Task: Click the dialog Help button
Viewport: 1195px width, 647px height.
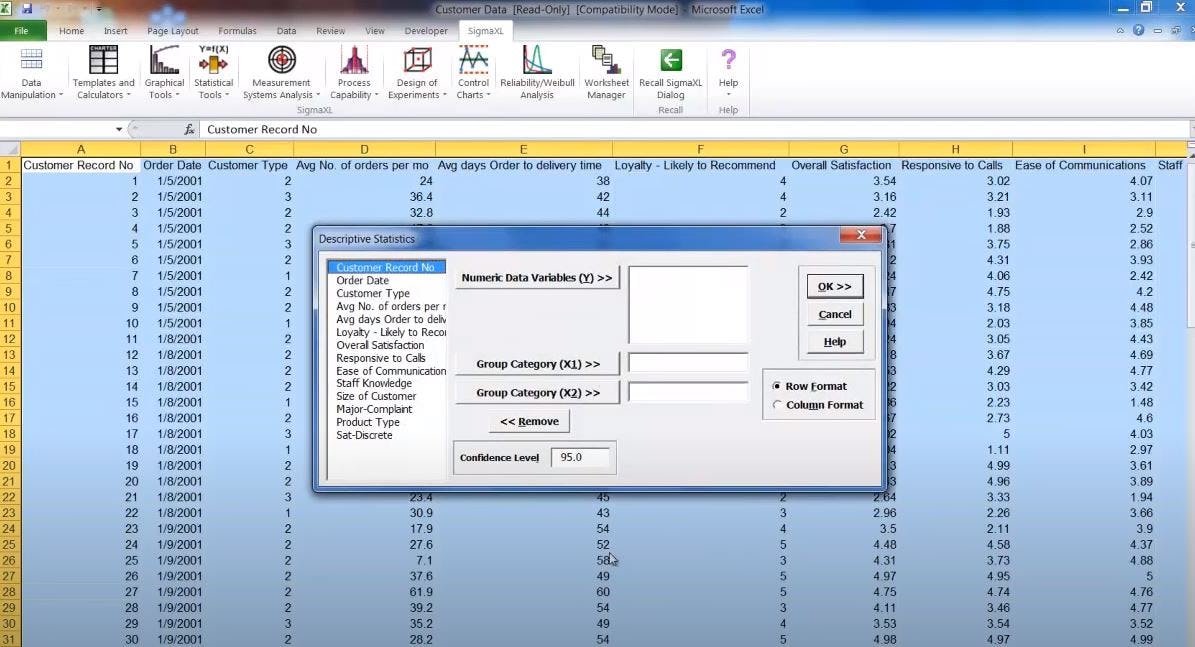Action: pos(835,341)
